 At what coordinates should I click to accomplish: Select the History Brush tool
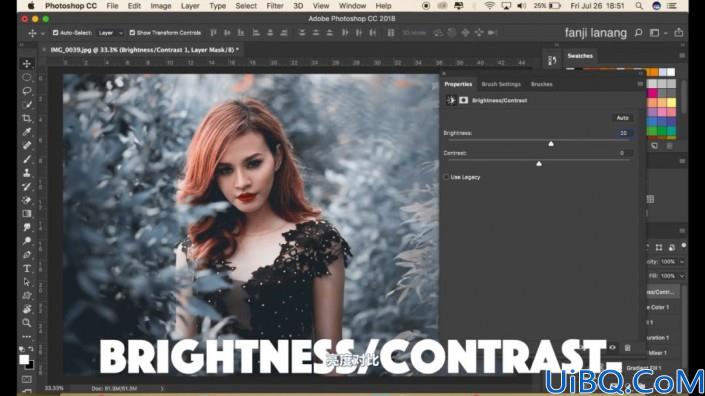(27, 187)
